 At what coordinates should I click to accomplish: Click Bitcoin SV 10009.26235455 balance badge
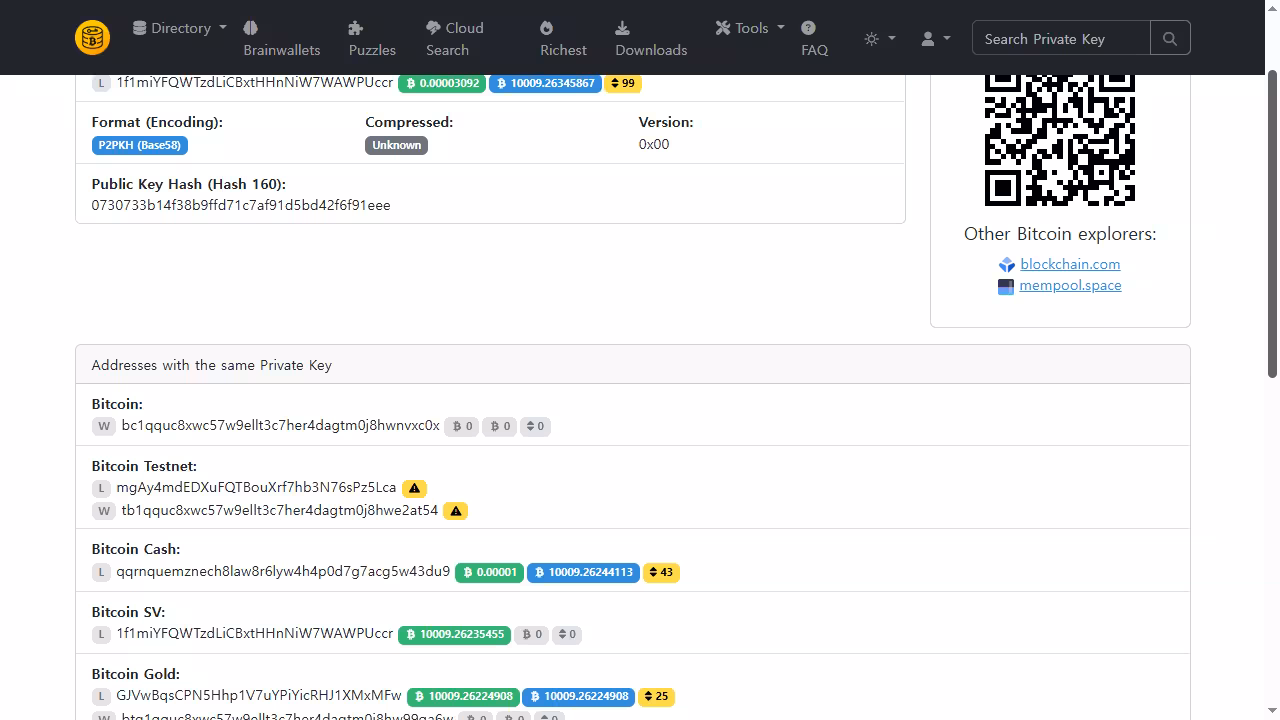pyautogui.click(x=454, y=635)
